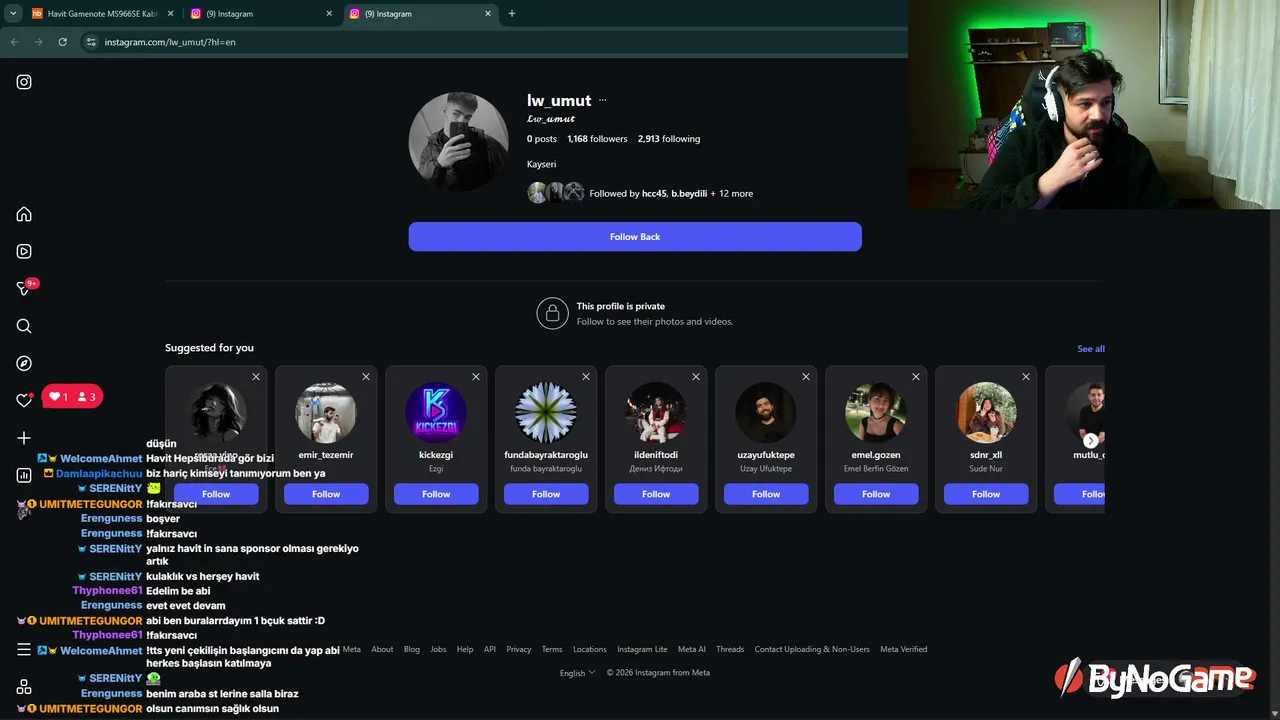
Task: Click the Follow Back button
Action: (635, 237)
